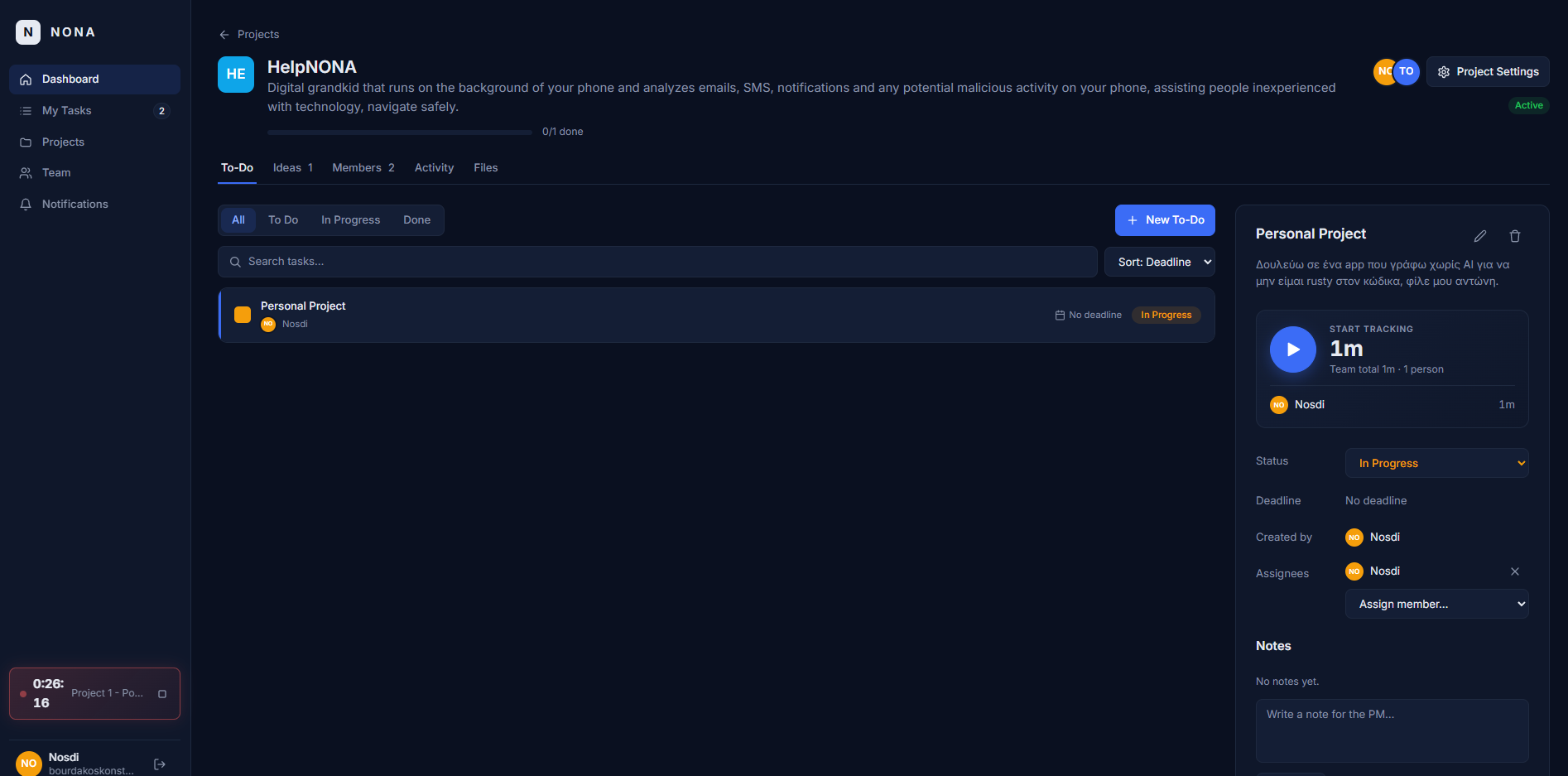Click the New To-Do button

(x=1165, y=220)
